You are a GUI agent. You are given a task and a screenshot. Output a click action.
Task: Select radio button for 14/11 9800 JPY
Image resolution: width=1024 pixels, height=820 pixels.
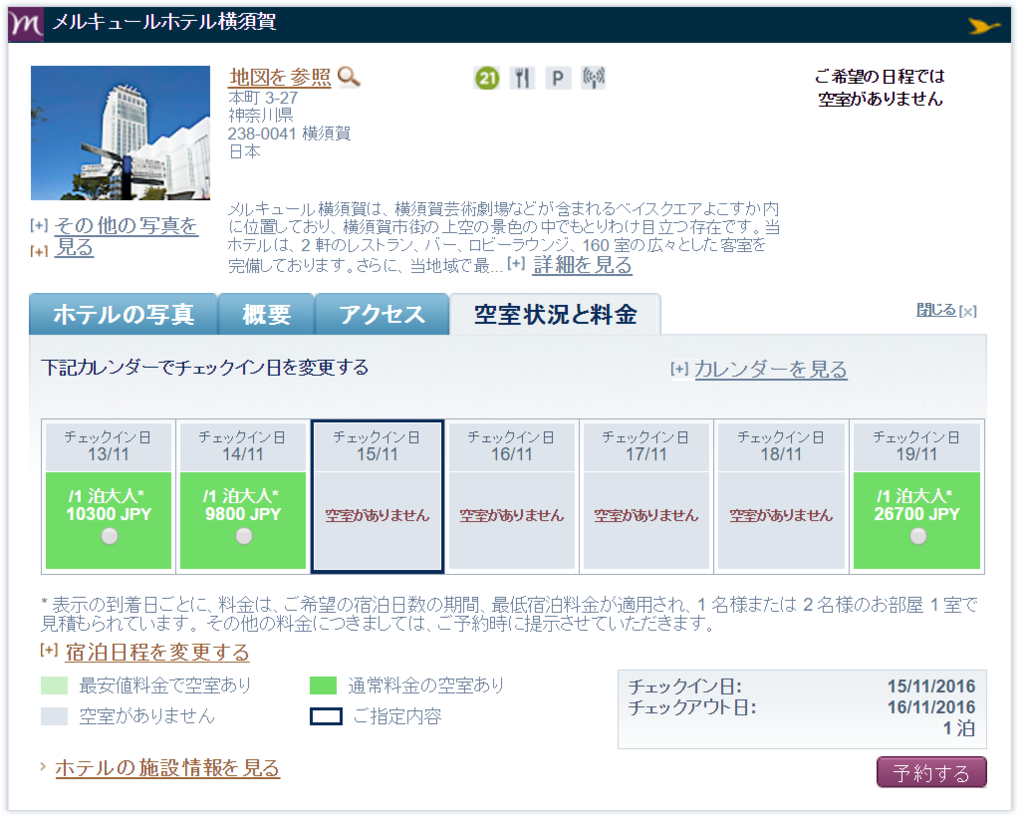coord(244,537)
